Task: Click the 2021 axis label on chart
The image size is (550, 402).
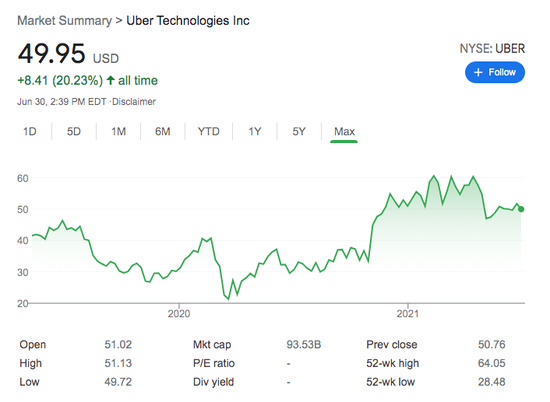Action: 408,313
